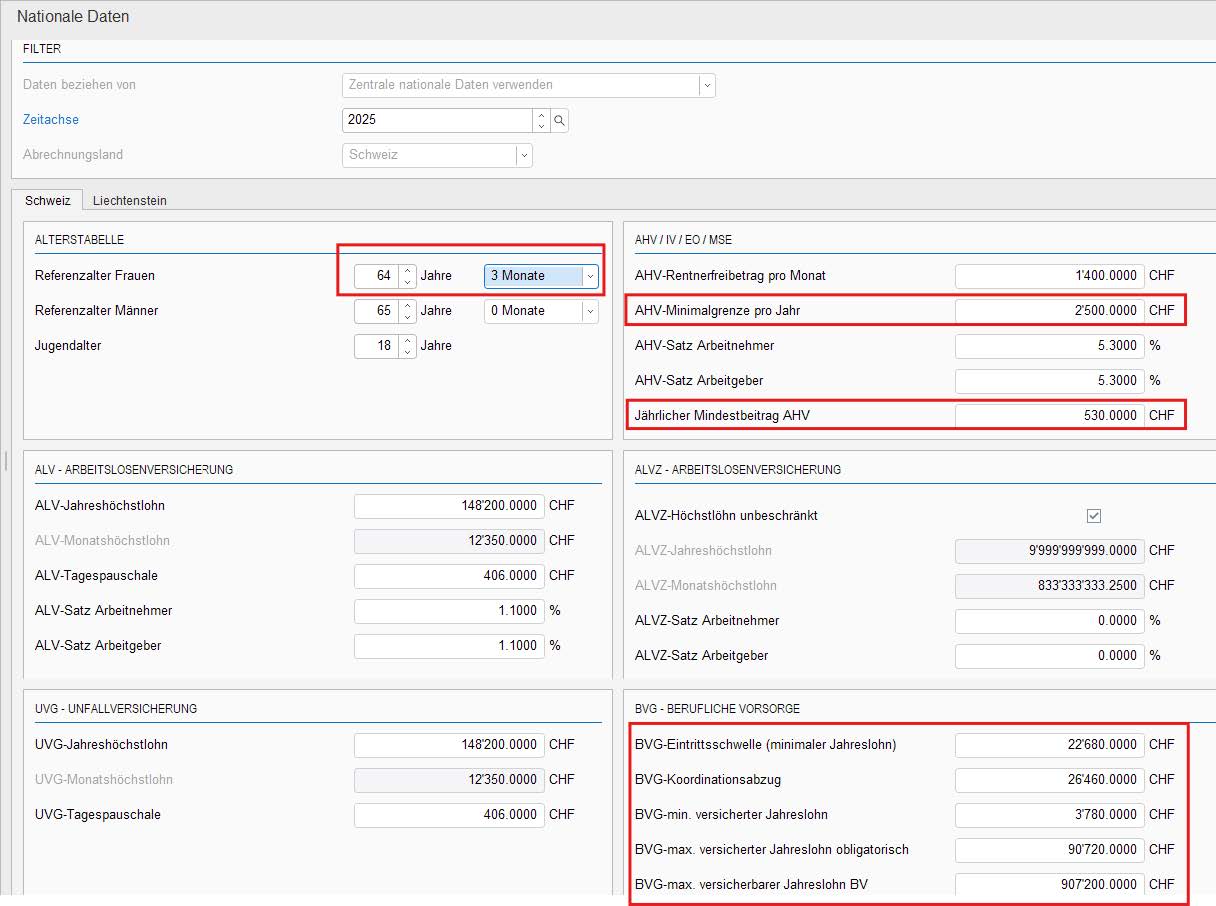Open the Referenzalter Frauen months dropdown

590,276
